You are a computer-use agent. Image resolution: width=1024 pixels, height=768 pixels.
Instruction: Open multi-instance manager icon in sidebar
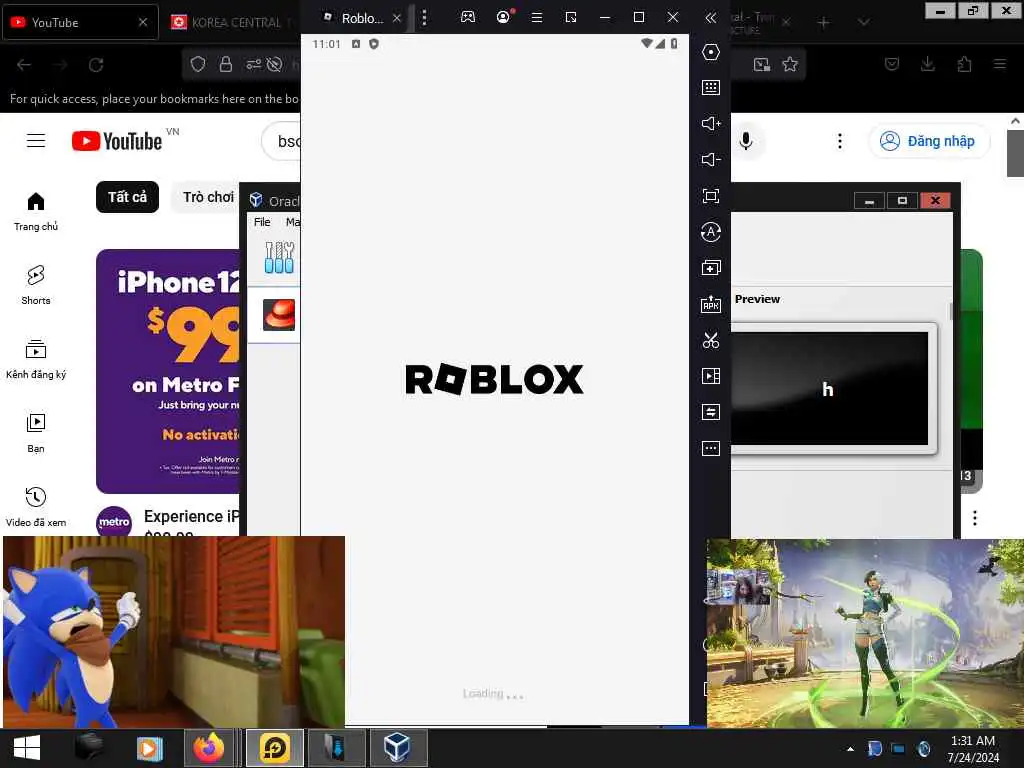tap(711, 268)
